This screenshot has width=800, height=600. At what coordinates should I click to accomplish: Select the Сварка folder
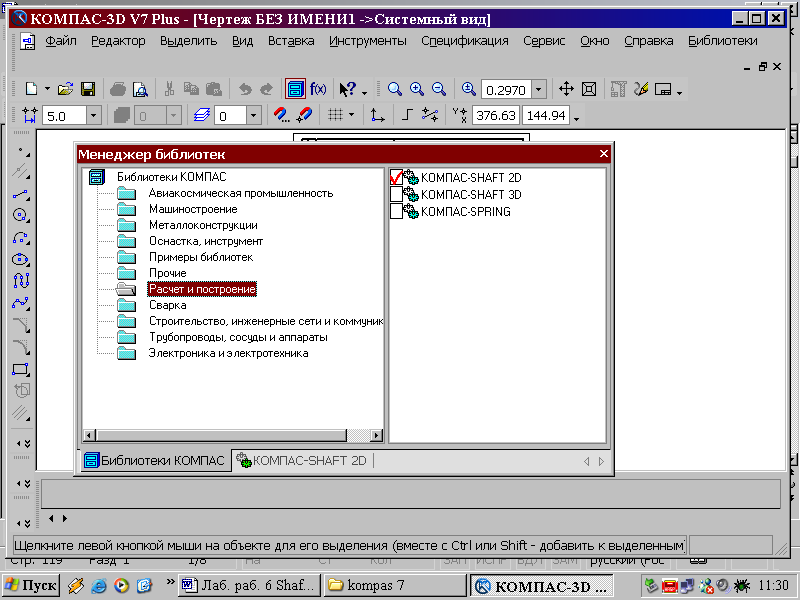167,305
